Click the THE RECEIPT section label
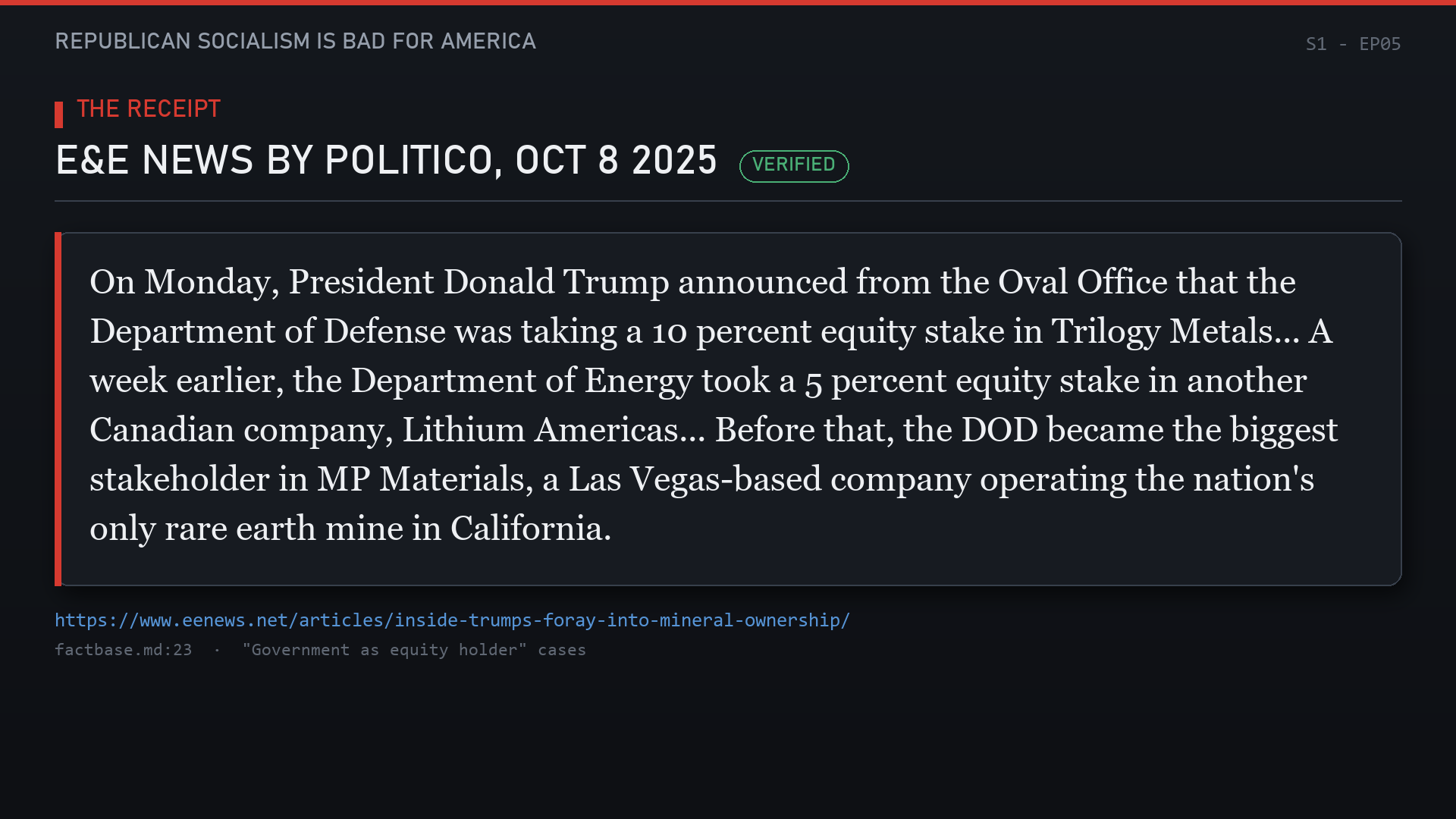 [149, 108]
